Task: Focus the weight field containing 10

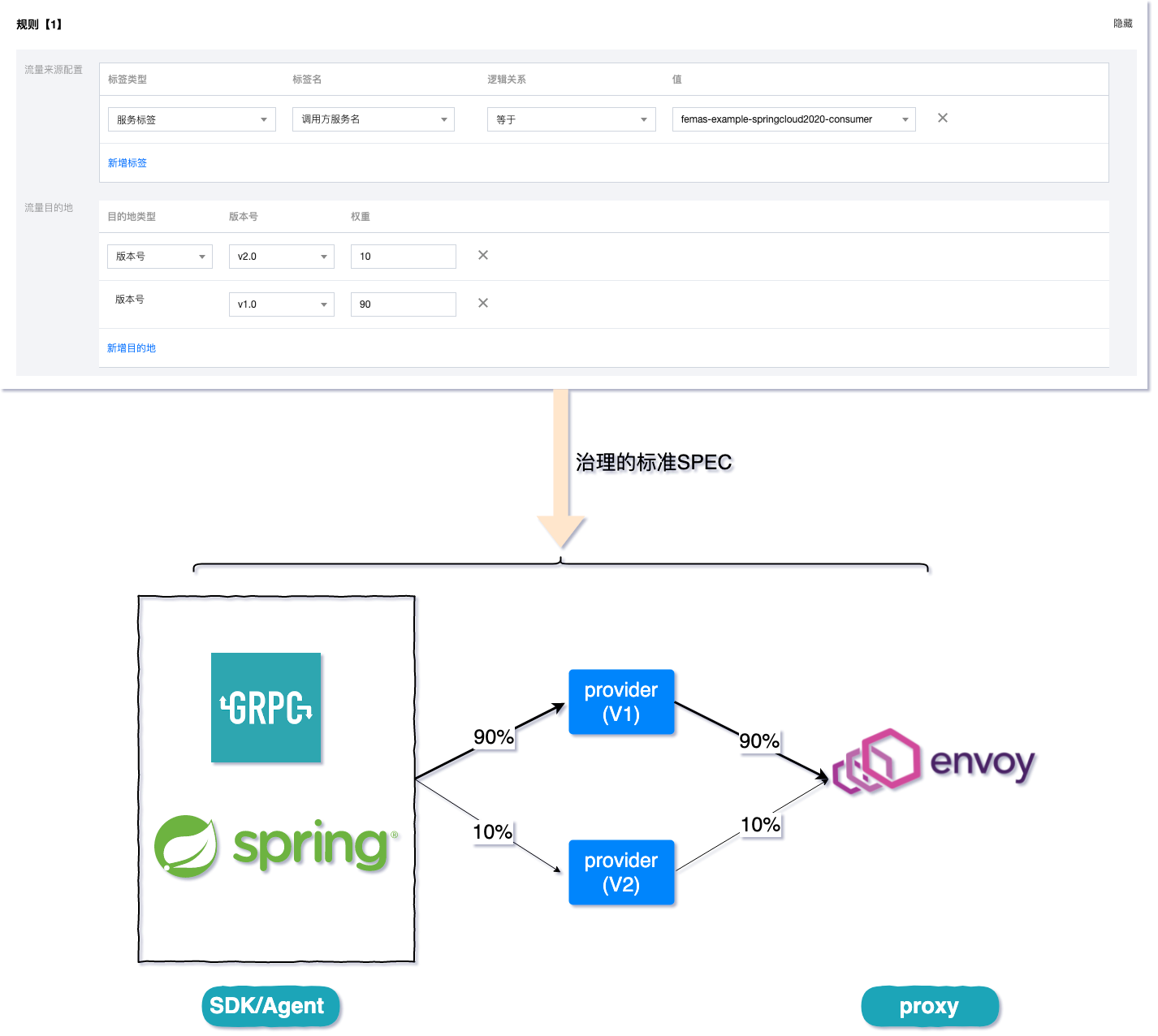Action: click(404, 257)
